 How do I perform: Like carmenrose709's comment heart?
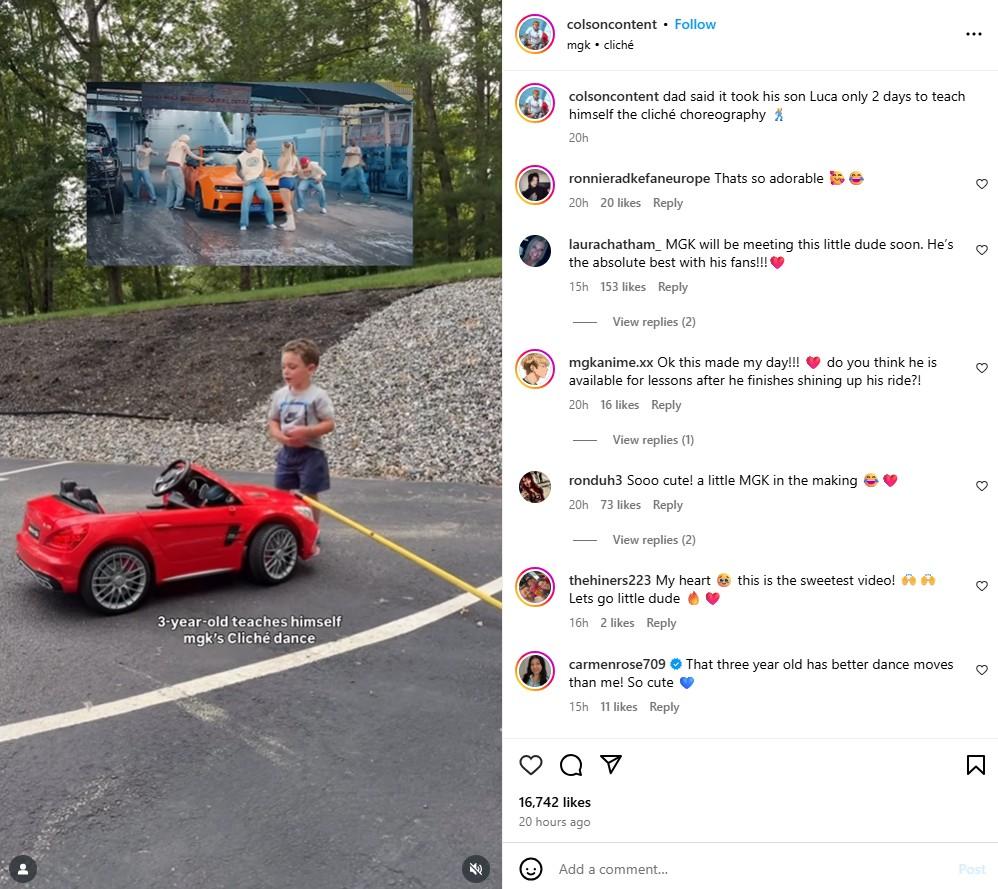(x=981, y=669)
